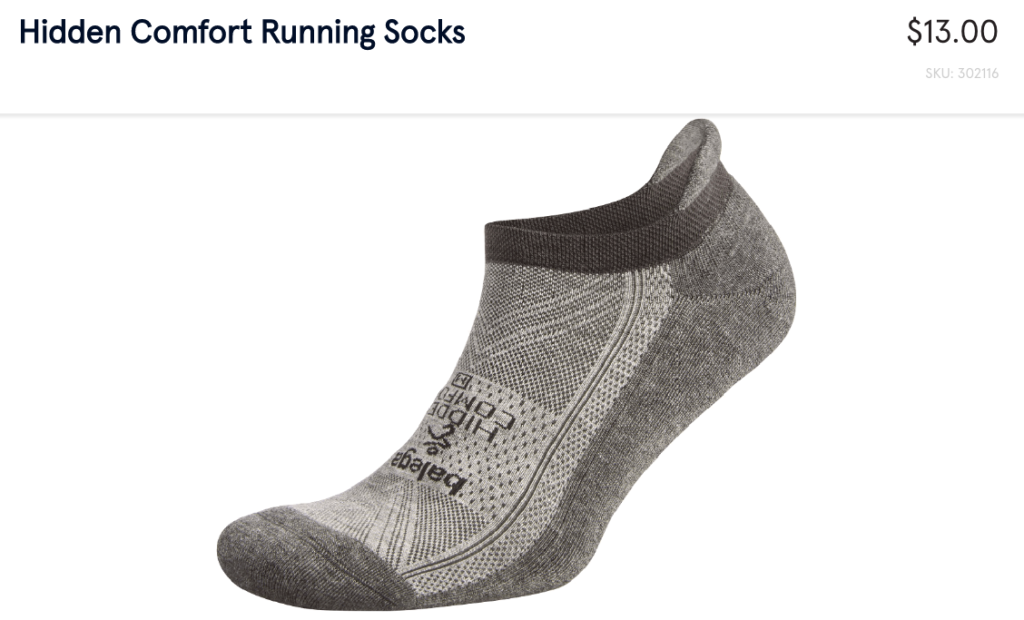Select the $13.00 price label

coord(952,32)
